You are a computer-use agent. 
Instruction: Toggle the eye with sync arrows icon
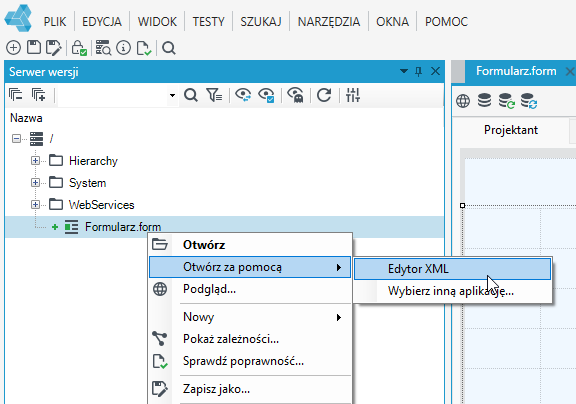click(x=243, y=95)
